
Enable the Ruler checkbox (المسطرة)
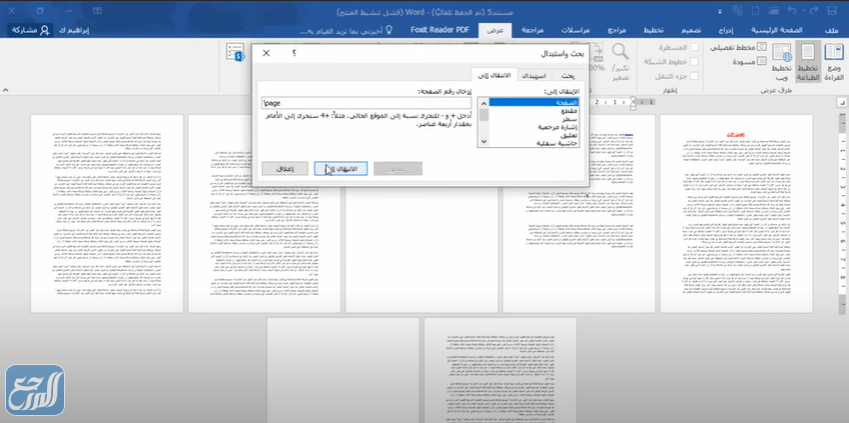pyautogui.click(x=695, y=48)
